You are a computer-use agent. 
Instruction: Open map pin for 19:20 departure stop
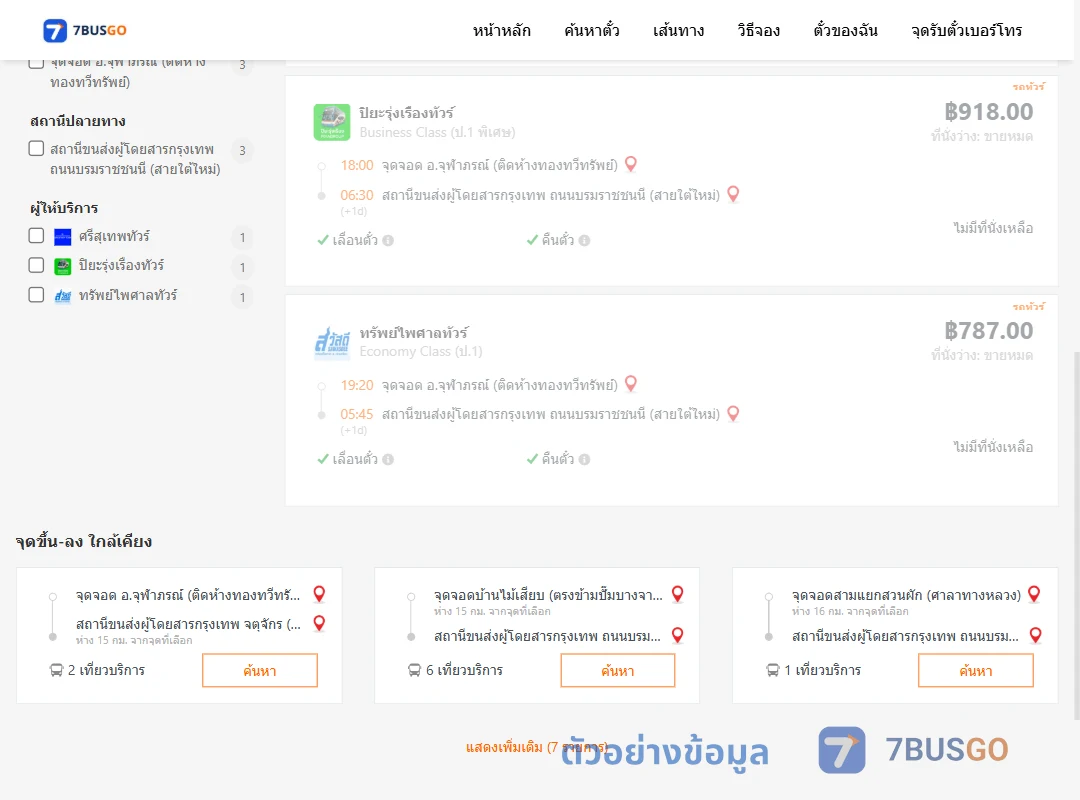(x=630, y=383)
